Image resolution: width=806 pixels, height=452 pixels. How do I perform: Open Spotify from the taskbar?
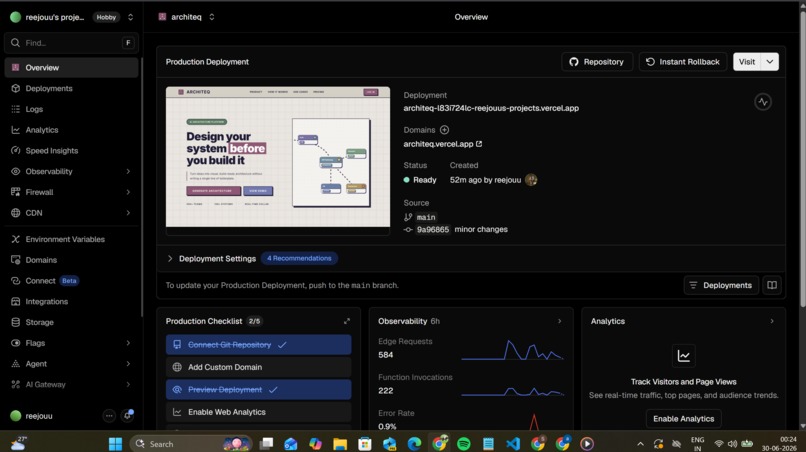464,443
